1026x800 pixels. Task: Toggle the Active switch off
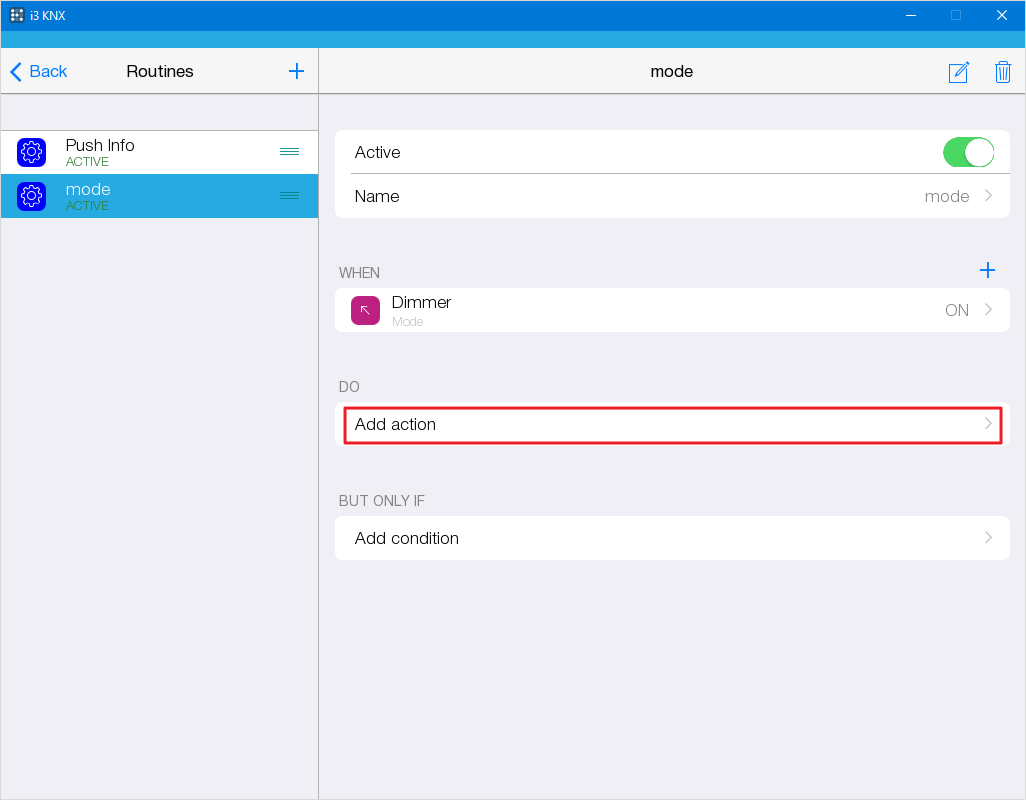(x=967, y=152)
